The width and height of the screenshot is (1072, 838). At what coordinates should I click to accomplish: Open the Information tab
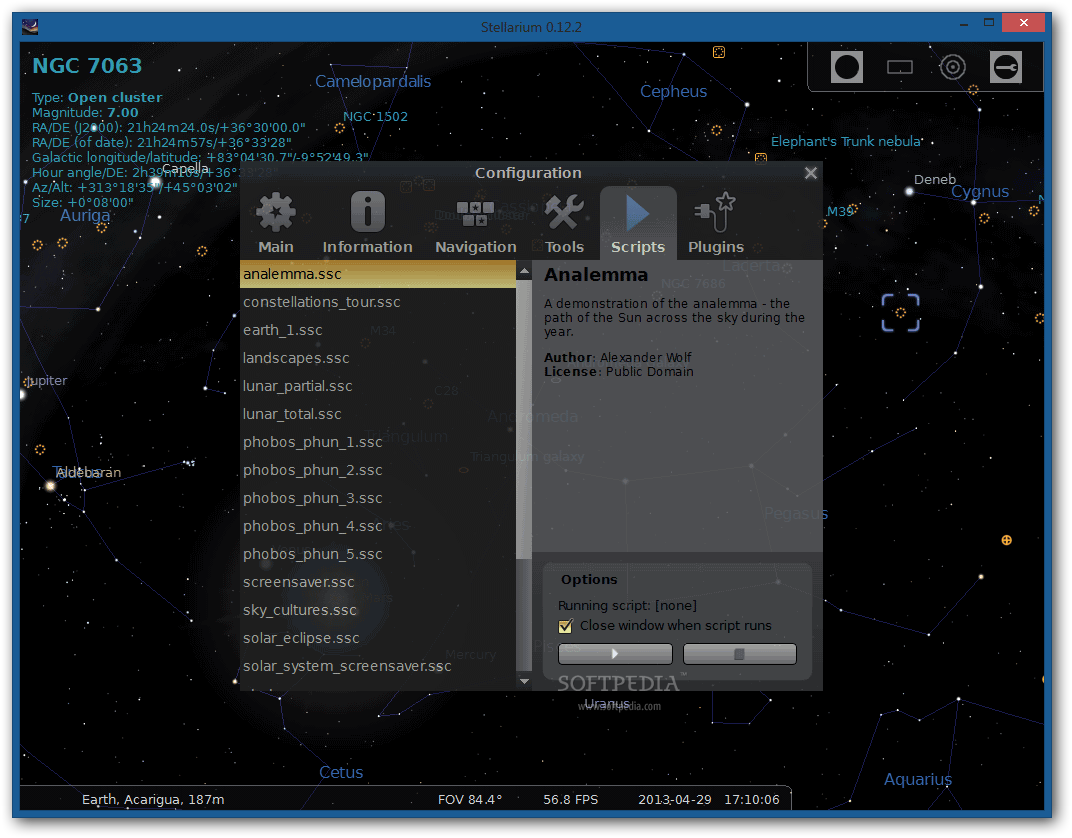(x=367, y=224)
